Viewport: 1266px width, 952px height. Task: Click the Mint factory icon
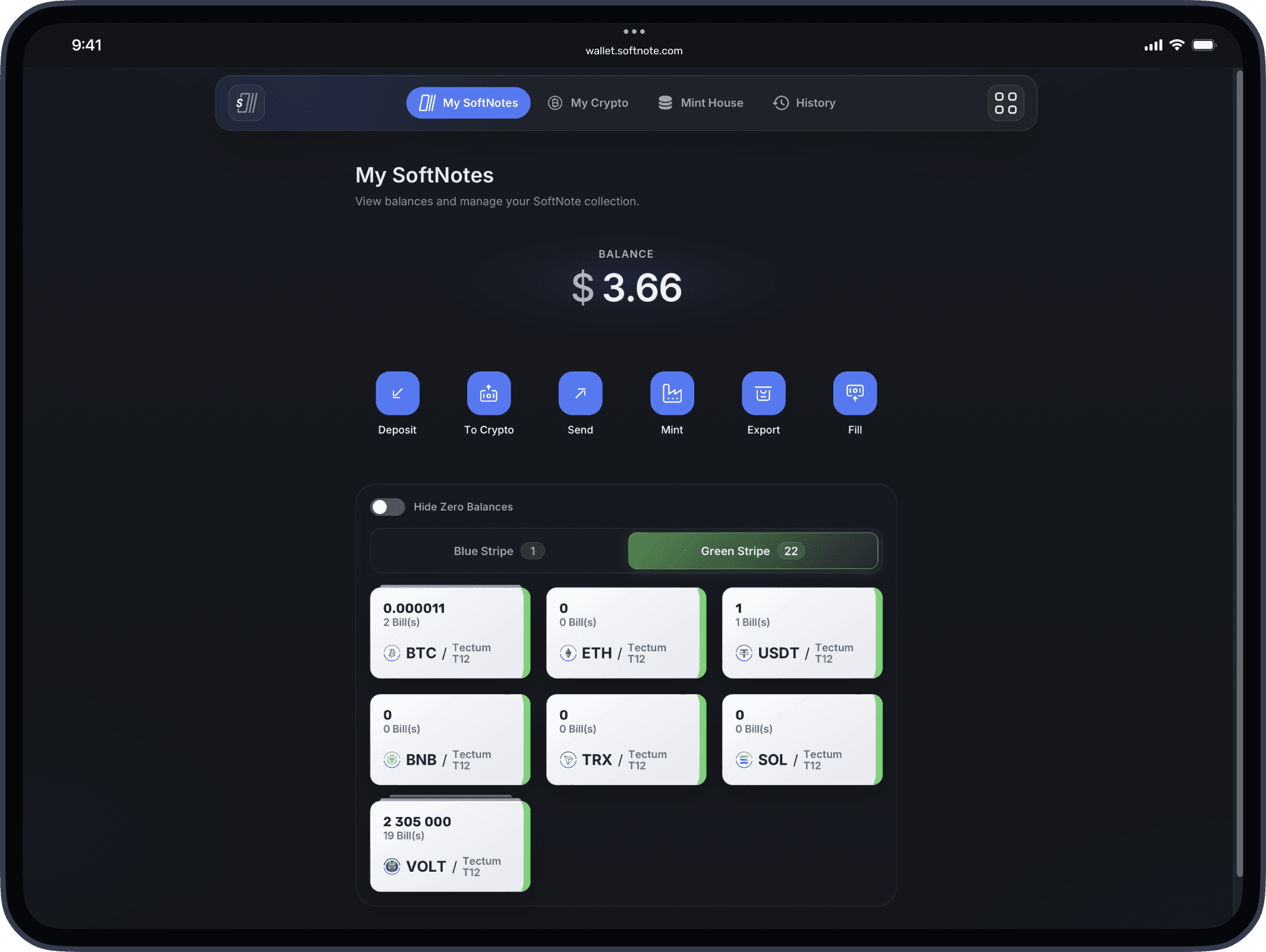tap(672, 393)
